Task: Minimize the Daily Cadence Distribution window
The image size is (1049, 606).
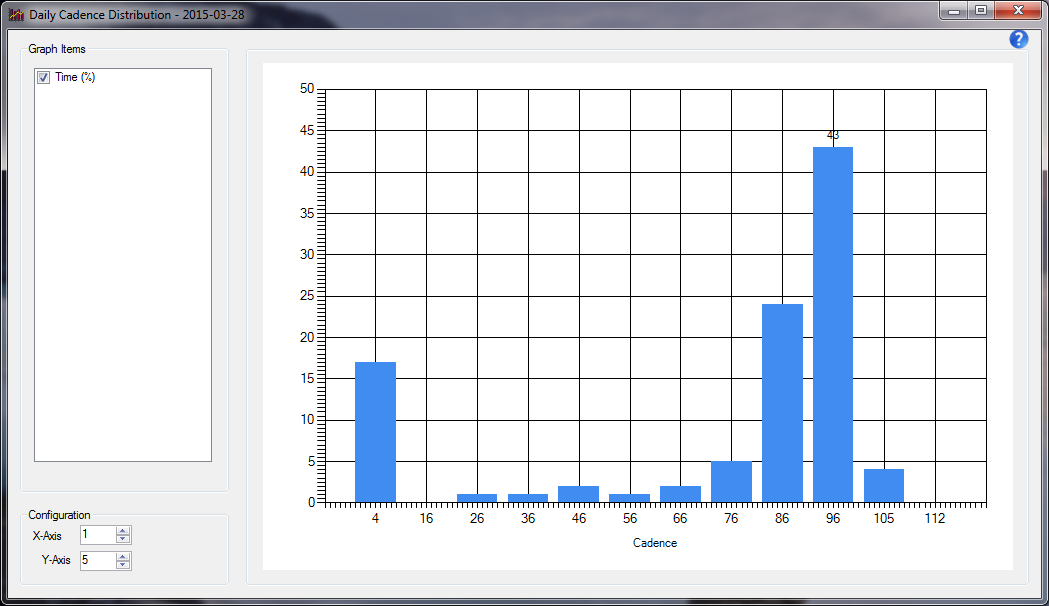Action: [955, 11]
